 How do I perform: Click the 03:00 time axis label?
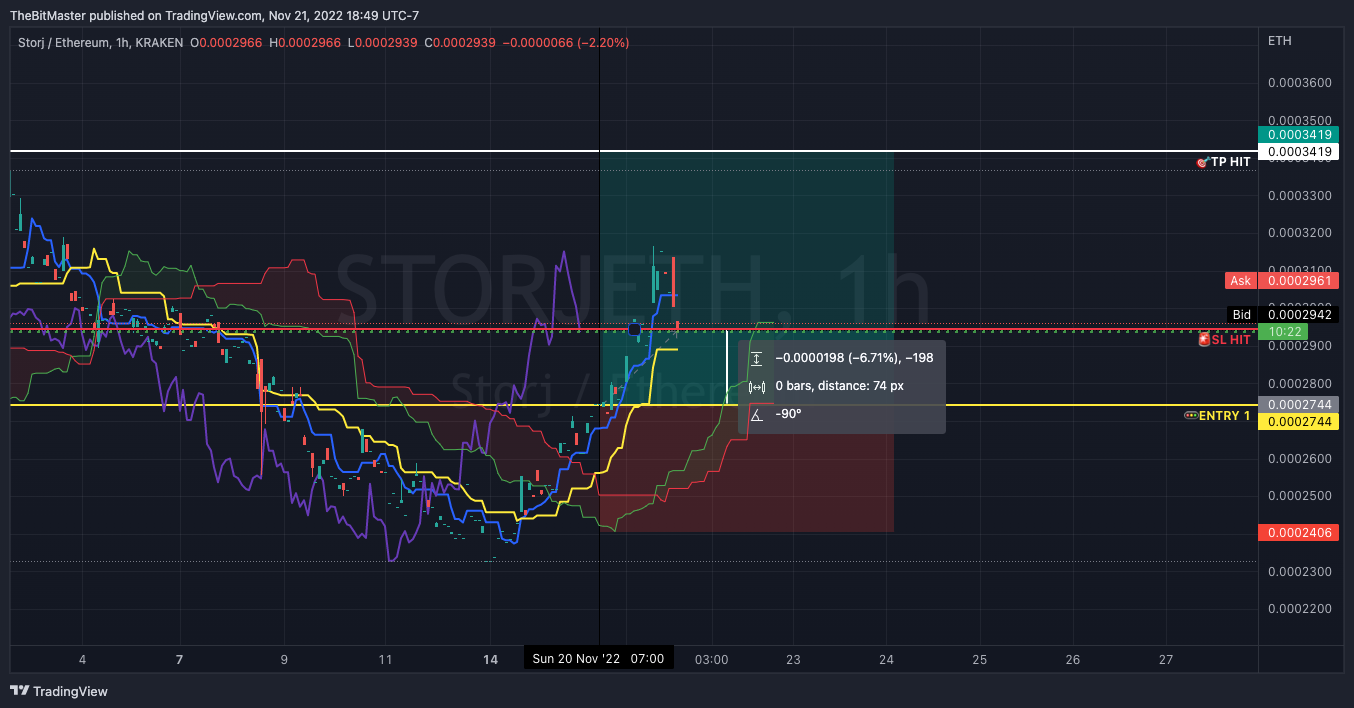(712, 660)
